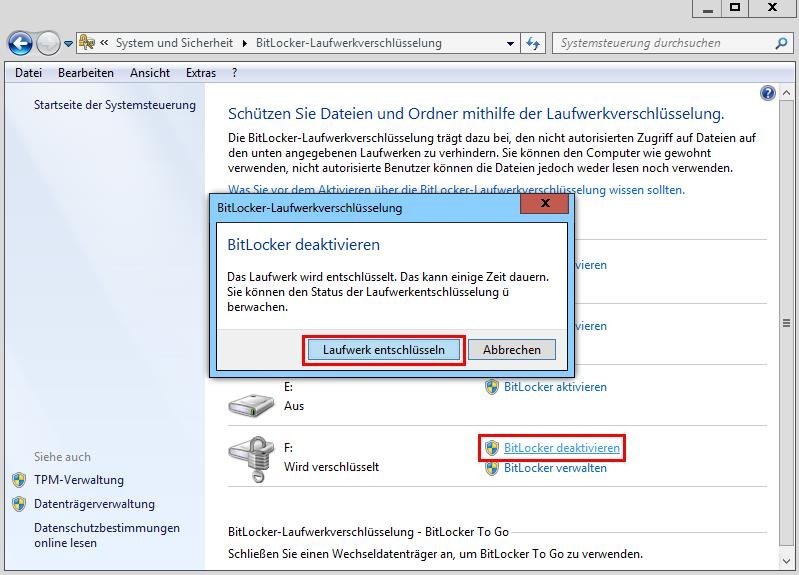Open the address bar history dropdown
The width and height of the screenshot is (799, 575).
click(x=510, y=44)
